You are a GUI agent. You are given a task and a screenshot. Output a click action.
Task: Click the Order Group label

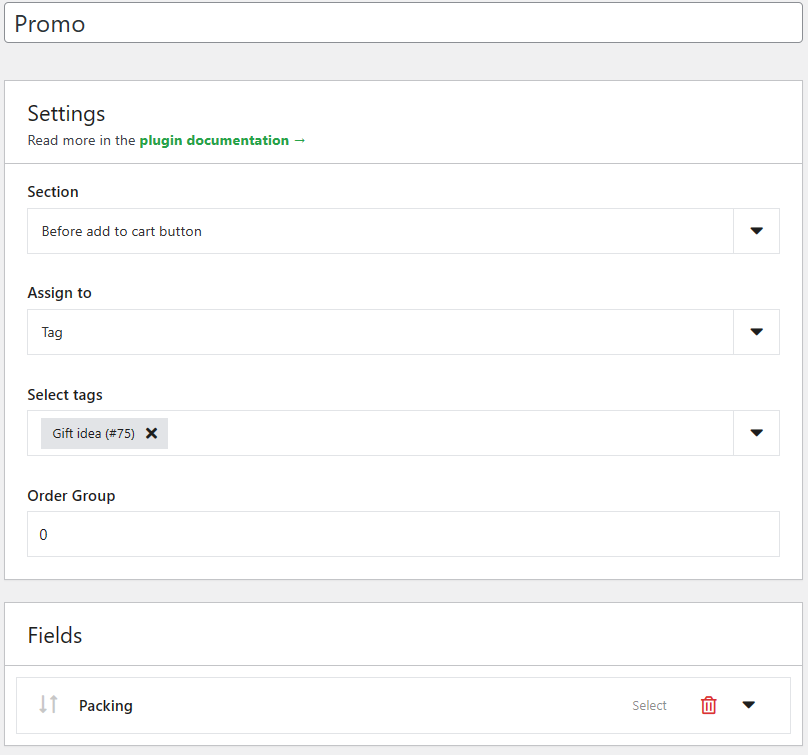71,496
